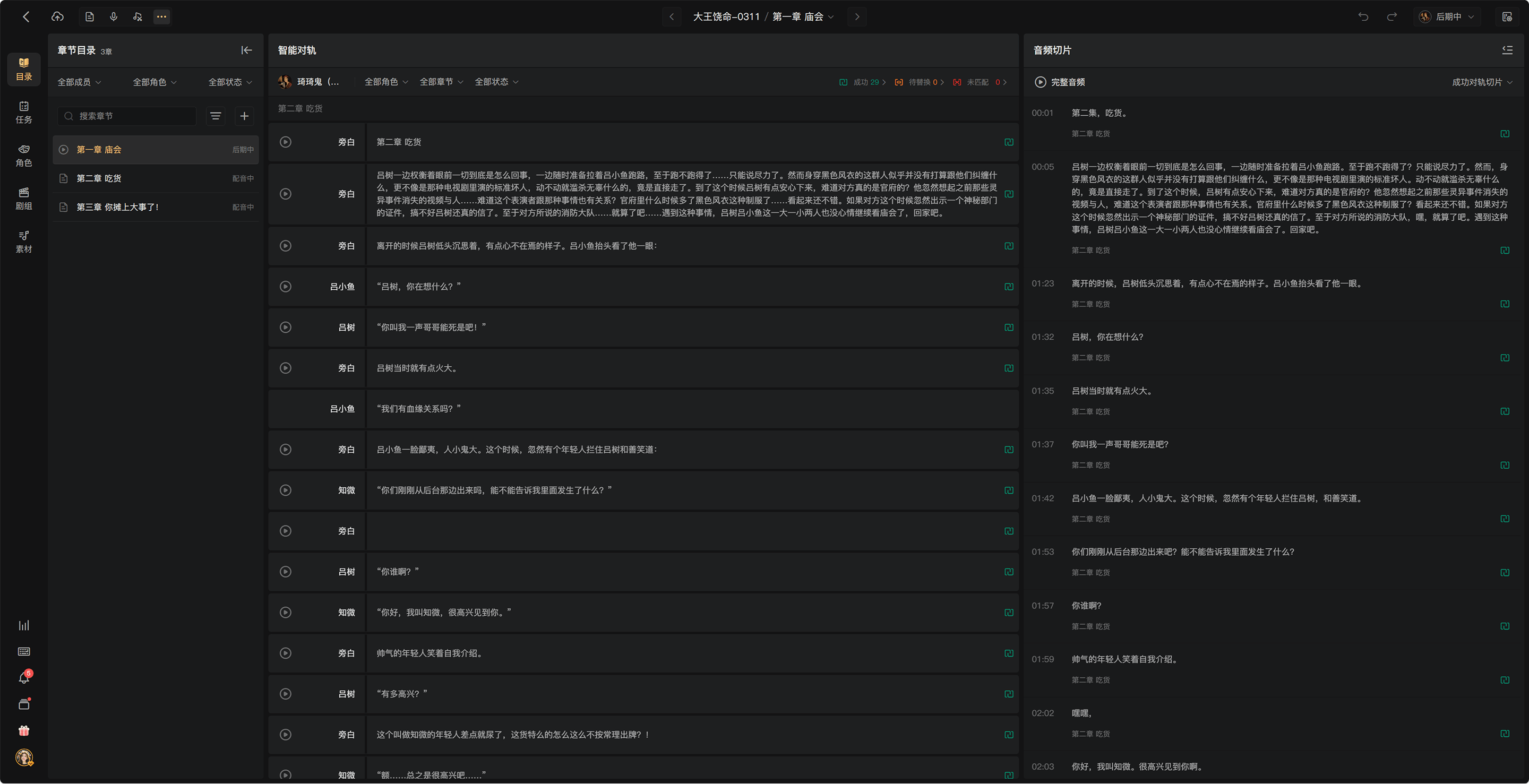Click the add chapter plus button

pyautogui.click(x=244, y=116)
